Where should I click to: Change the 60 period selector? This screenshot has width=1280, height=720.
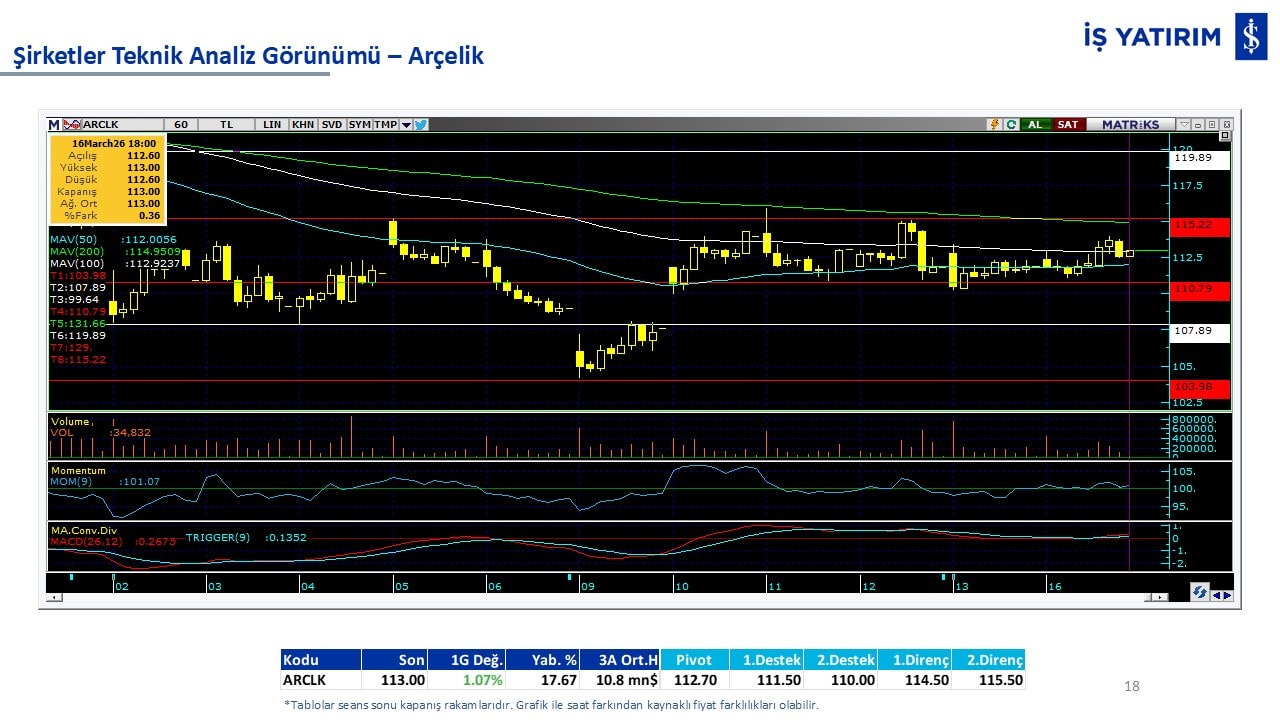pyautogui.click(x=181, y=125)
